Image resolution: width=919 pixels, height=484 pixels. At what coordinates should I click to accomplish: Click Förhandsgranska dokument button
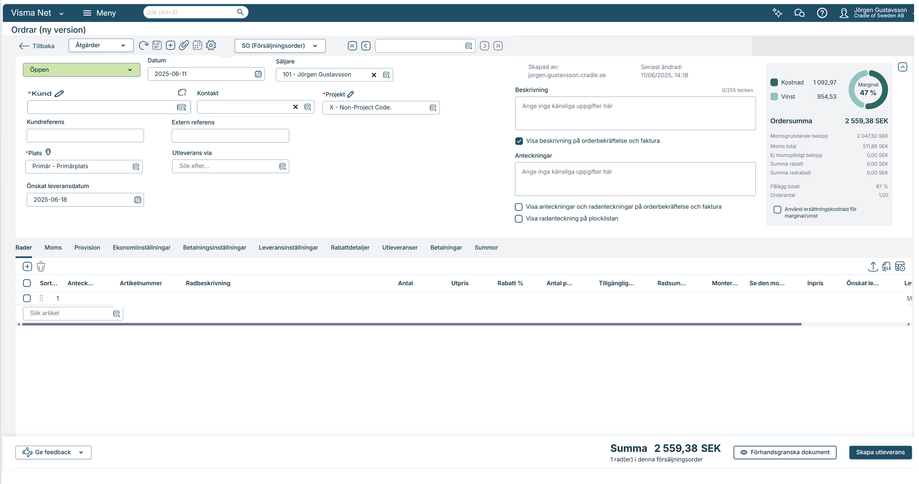pos(785,452)
